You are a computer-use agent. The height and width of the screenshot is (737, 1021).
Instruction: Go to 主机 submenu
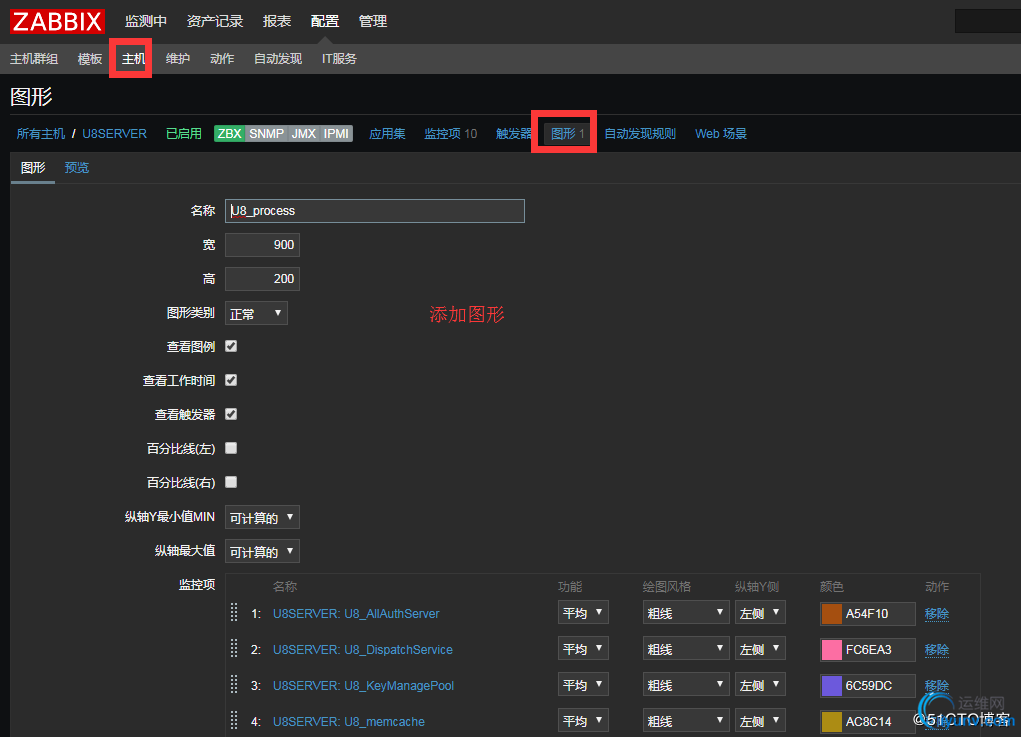(x=133, y=59)
